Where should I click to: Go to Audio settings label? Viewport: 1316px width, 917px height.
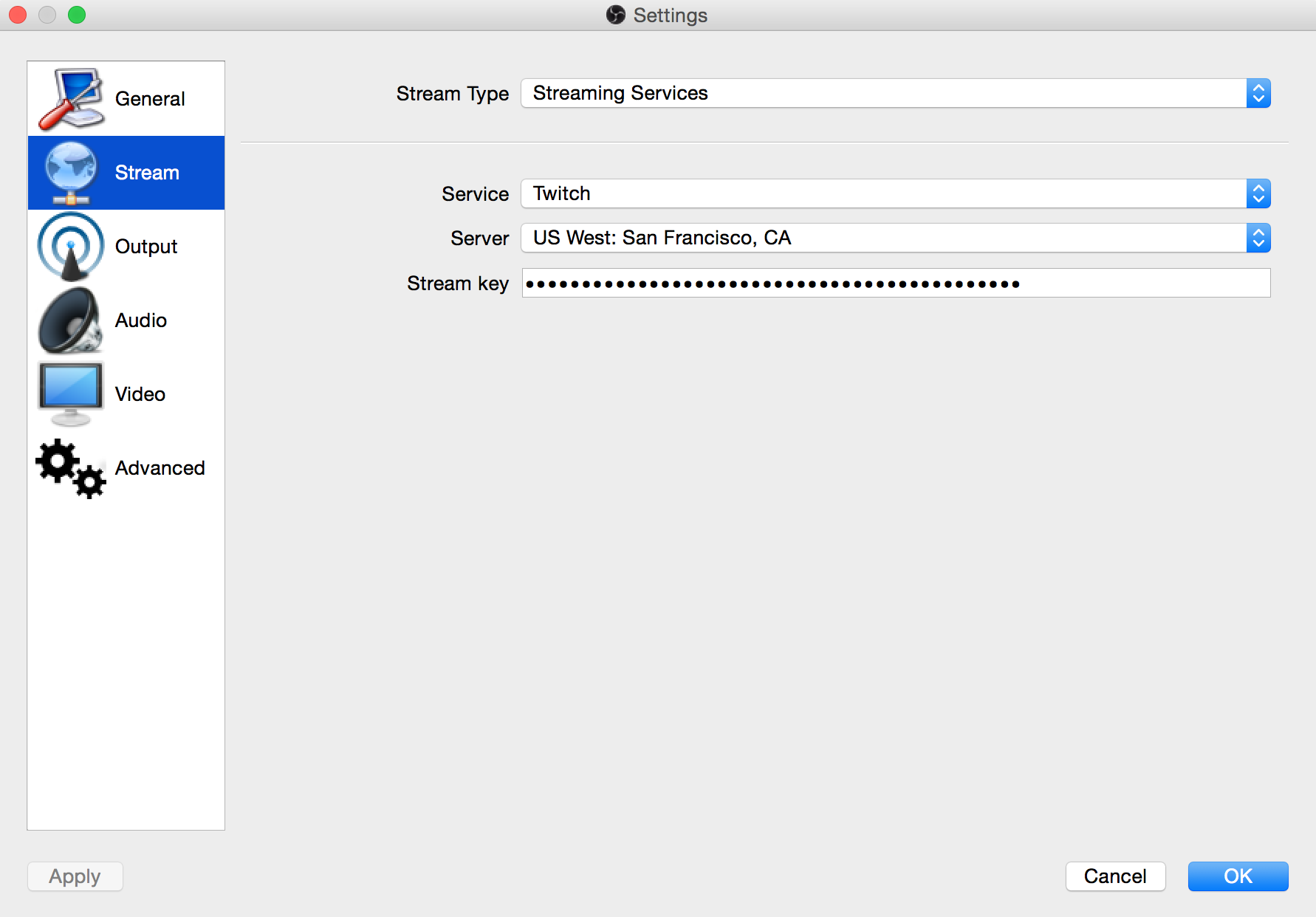click(141, 320)
